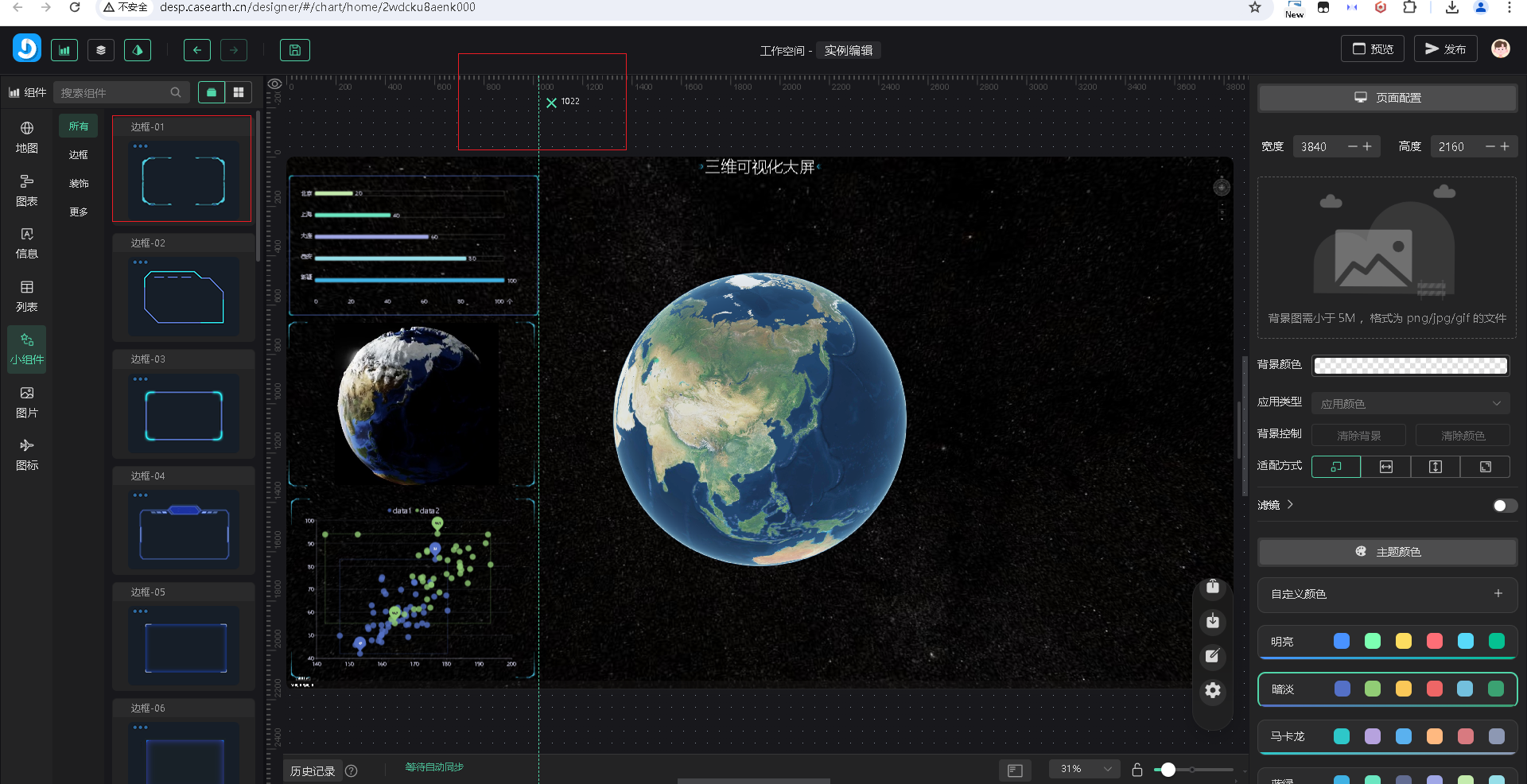Toggle the chart components panel icon
The image size is (1527, 784).
[x=64, y=50]
